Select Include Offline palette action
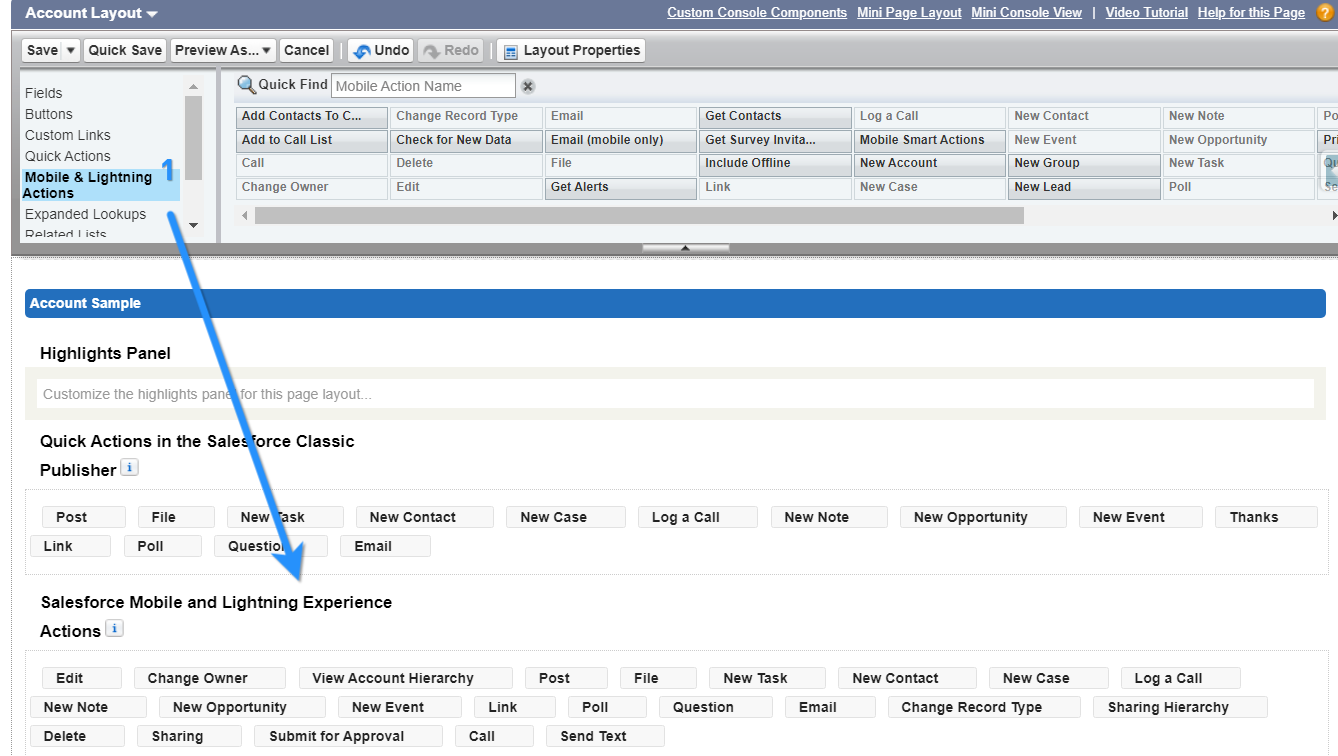This screenshot has width=1338, height=756. pos(775,163)
